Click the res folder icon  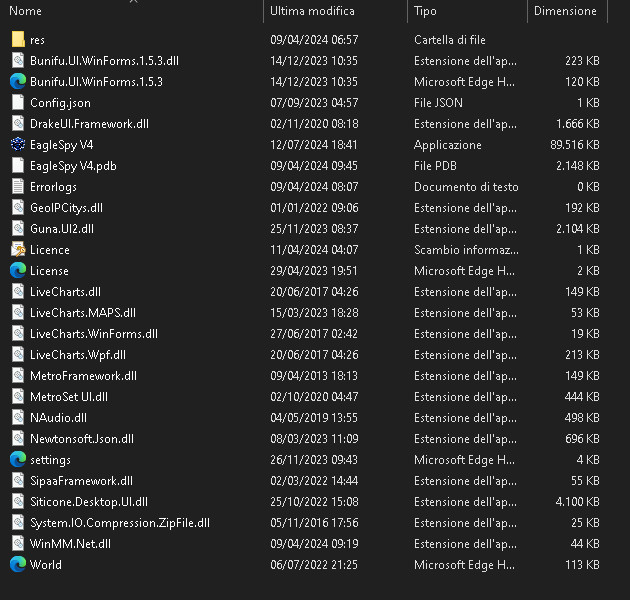(18, 40)
